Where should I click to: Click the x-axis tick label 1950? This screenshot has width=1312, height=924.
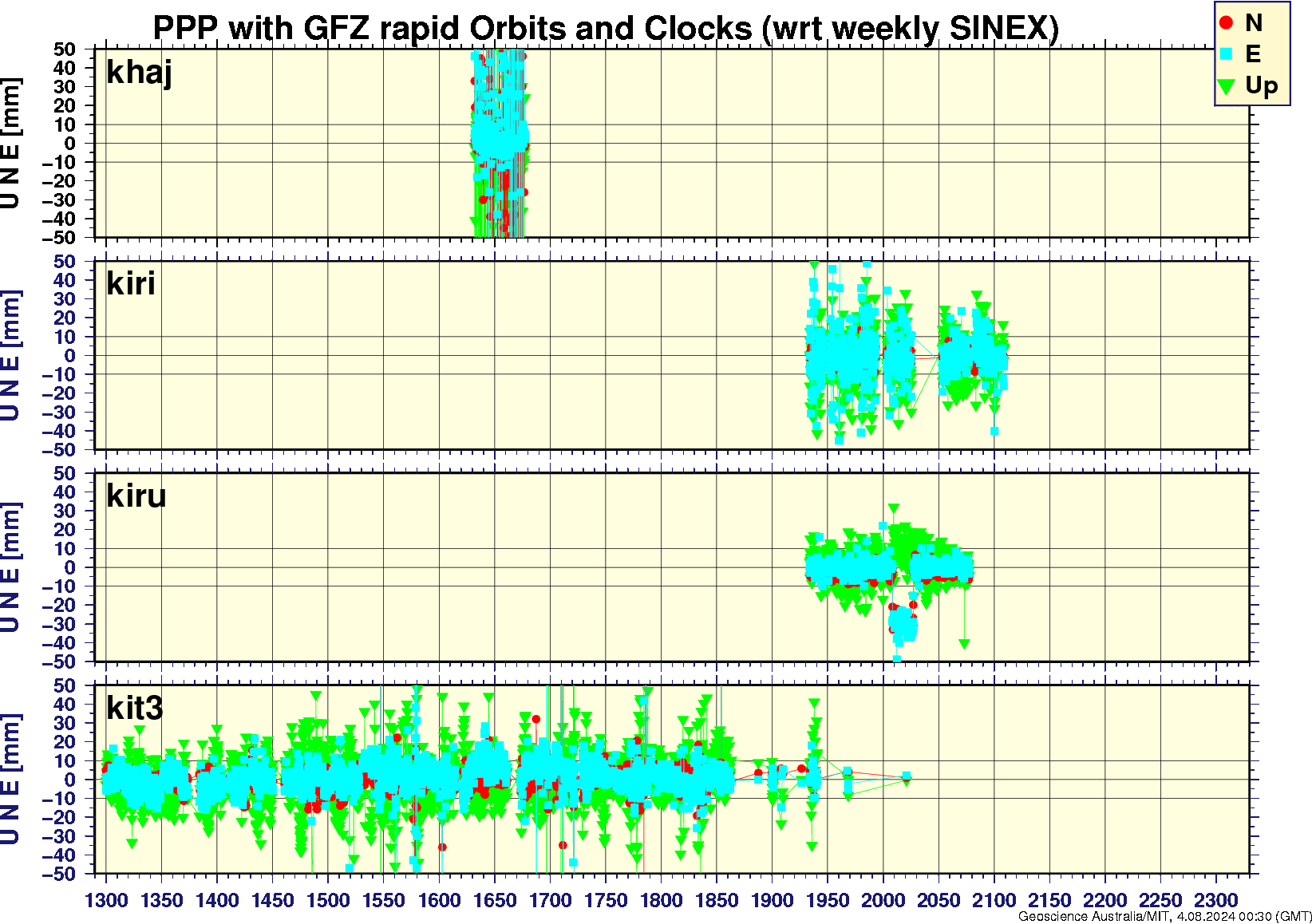[828, 900]
